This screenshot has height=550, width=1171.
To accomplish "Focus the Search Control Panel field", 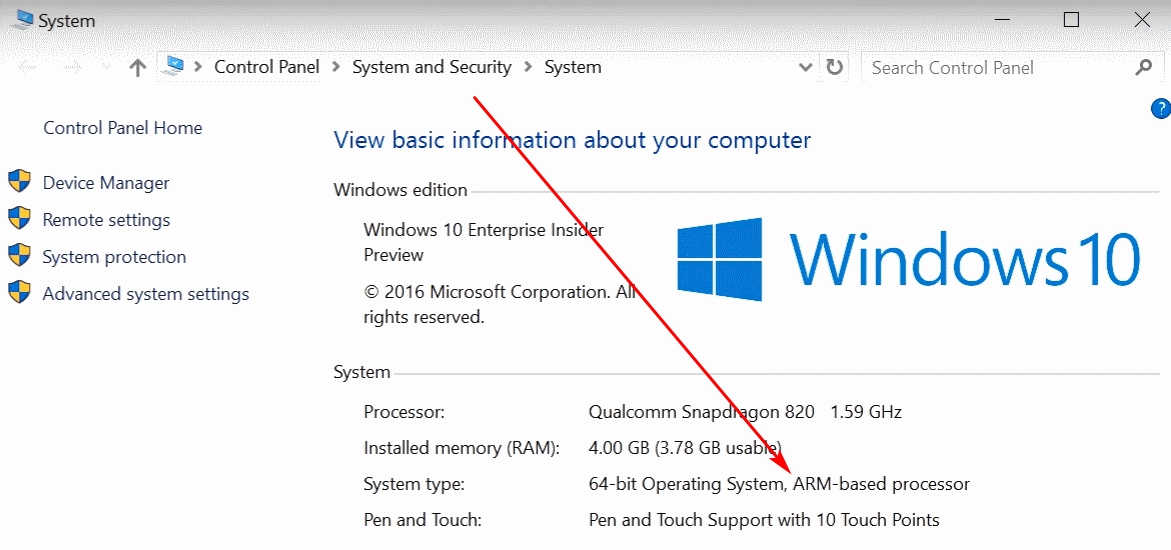I will click(x=995, y=68).
